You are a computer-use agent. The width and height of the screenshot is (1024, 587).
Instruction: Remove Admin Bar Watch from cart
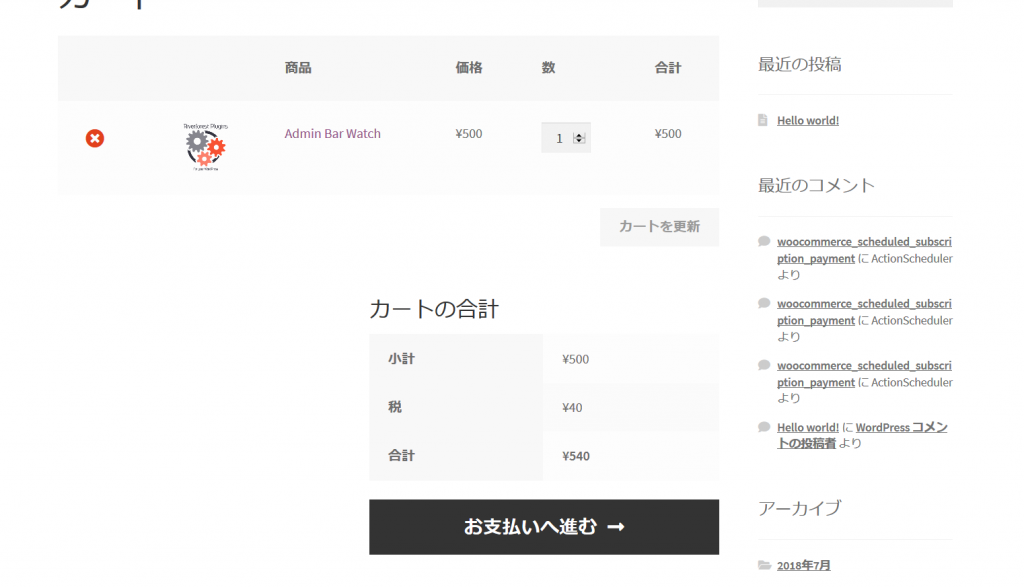click(95, 138)
